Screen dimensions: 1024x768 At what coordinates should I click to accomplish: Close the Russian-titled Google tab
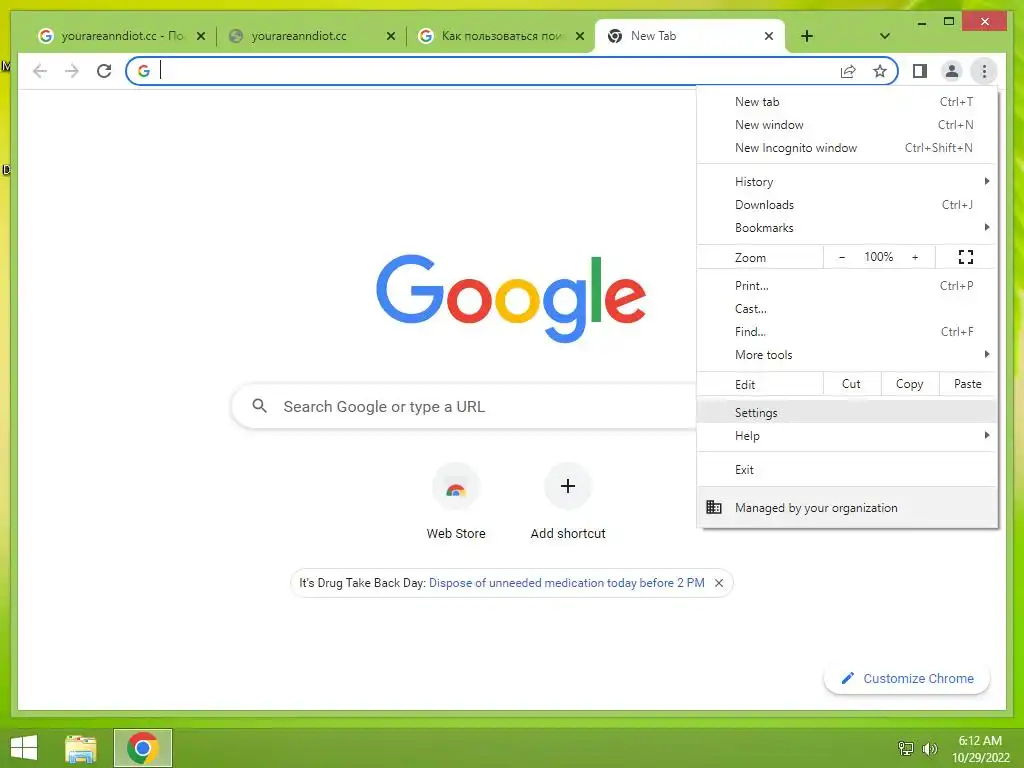point(579,36)
